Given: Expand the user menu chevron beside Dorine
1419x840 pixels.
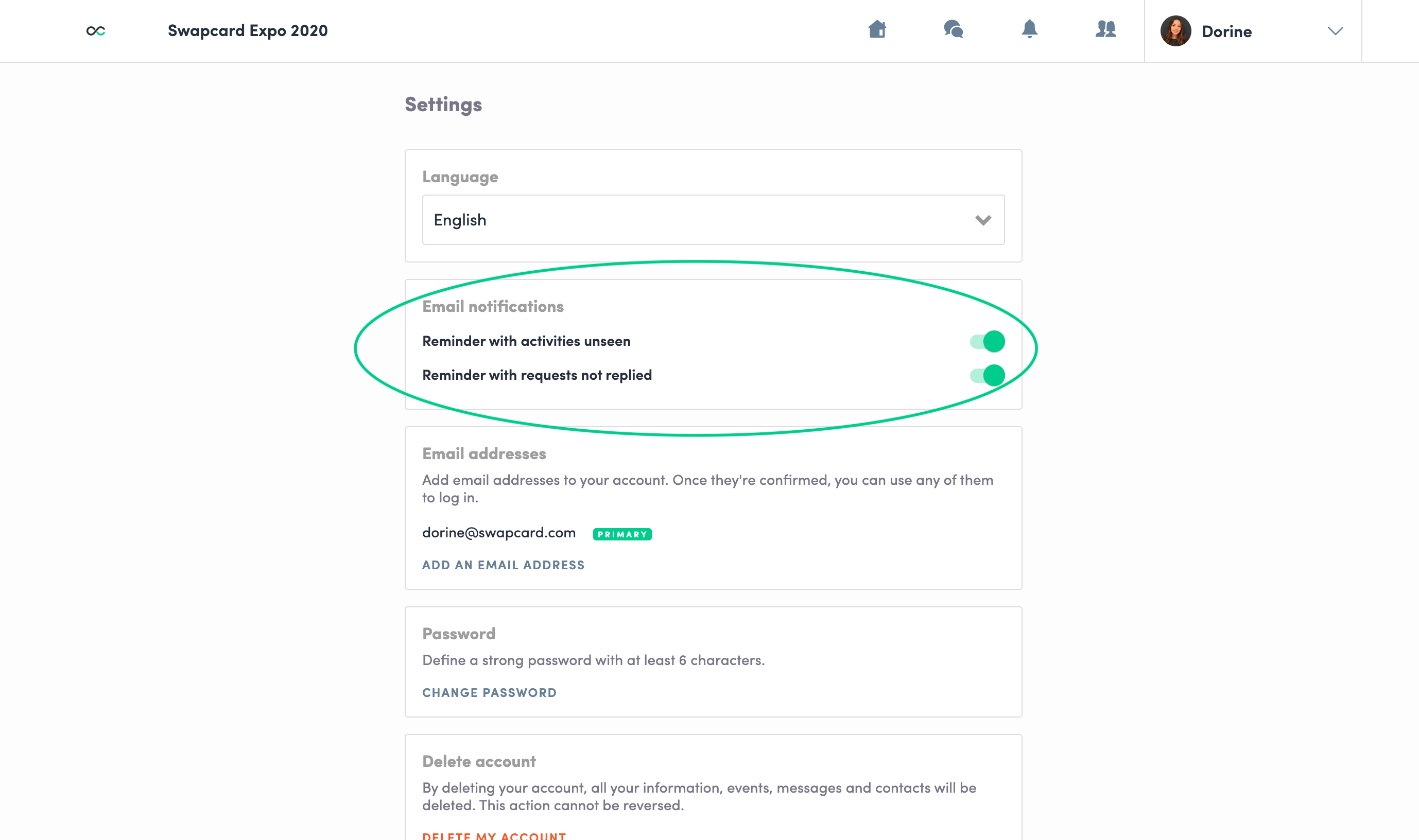Looking at the screenshot, I should click(1335, 31).
